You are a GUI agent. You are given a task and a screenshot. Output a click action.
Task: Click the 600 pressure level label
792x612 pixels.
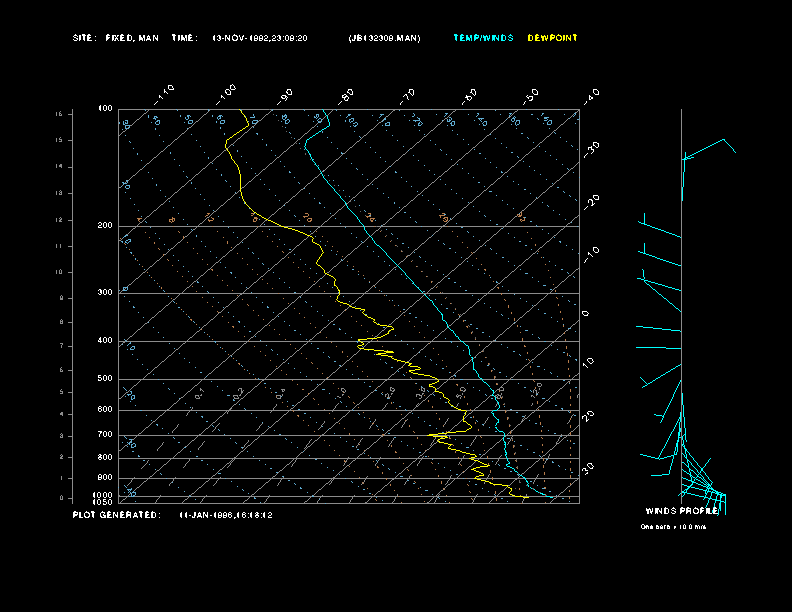[105, 409]
